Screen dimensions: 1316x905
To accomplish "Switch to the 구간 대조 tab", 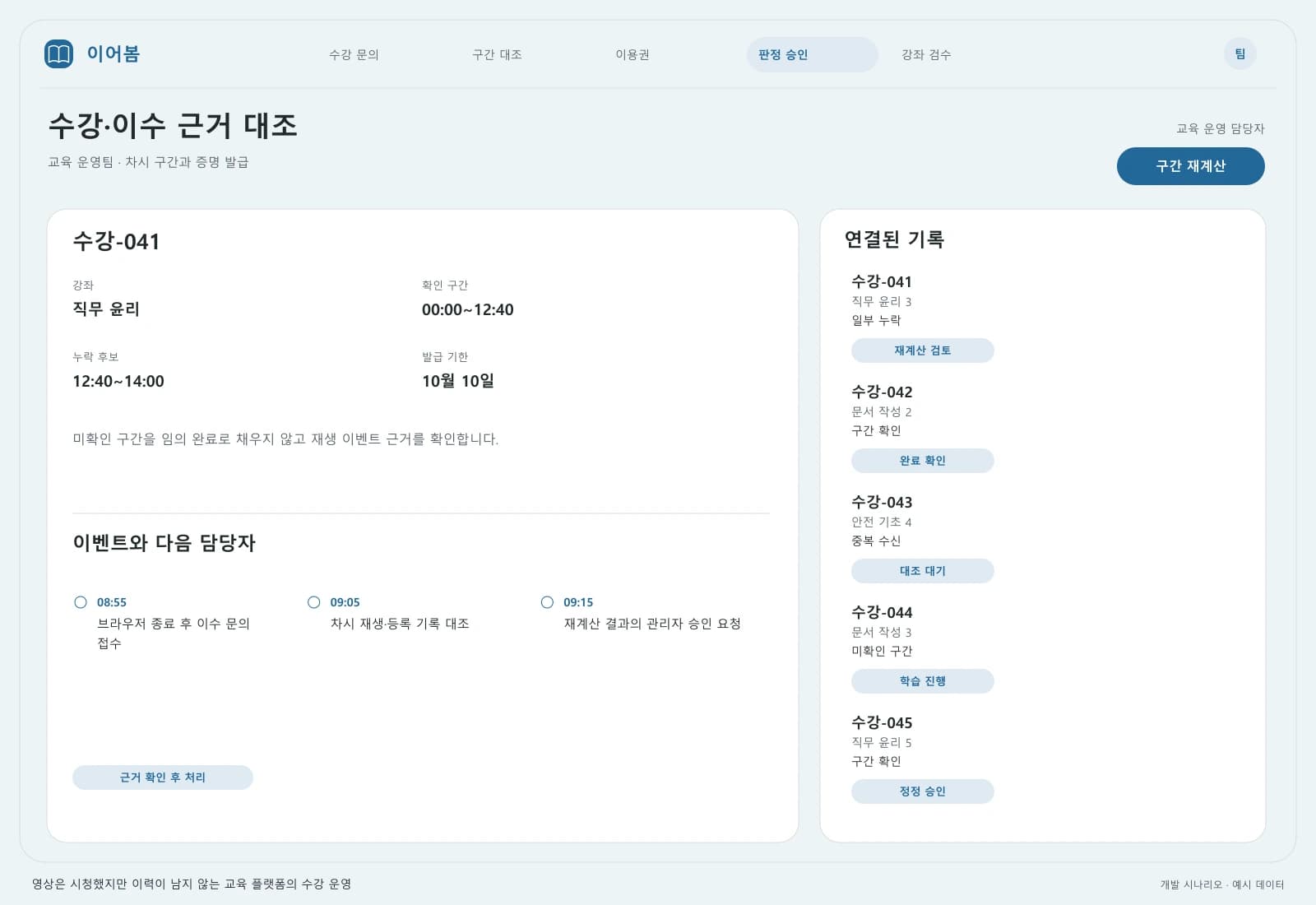I will click(x=497, y=54).
